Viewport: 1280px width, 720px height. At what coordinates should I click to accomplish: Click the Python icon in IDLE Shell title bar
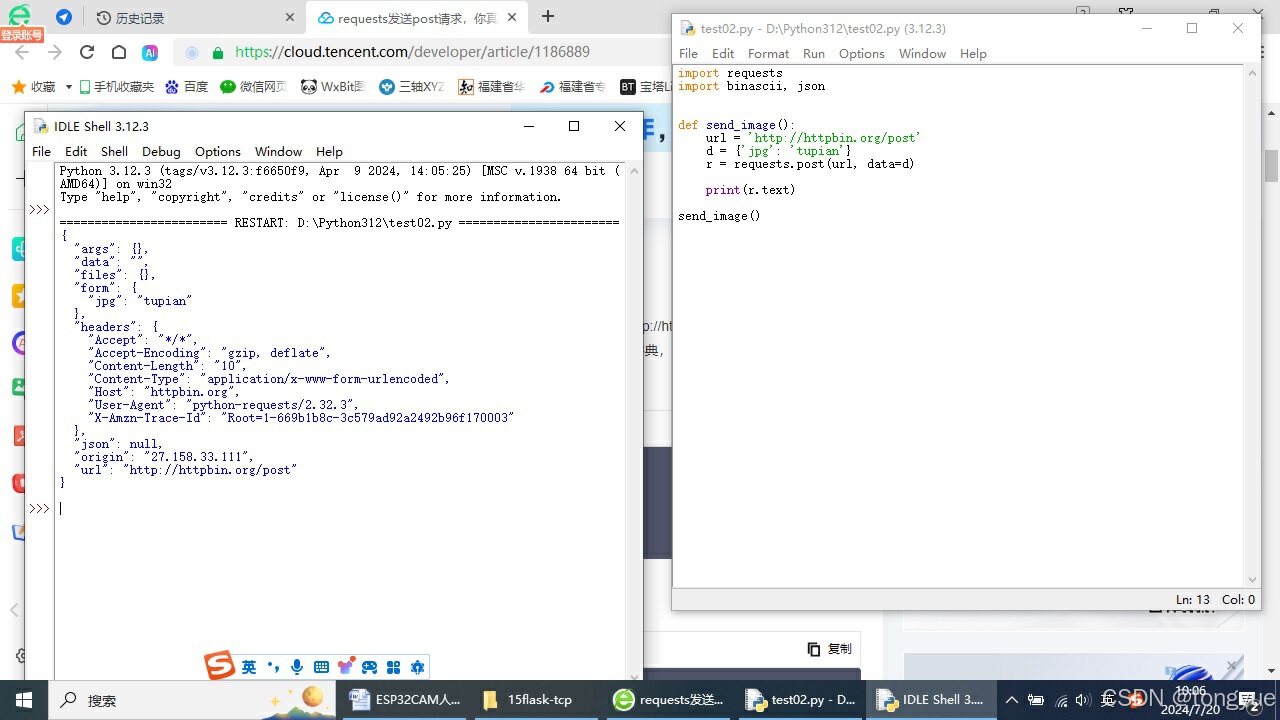(41, 126)
